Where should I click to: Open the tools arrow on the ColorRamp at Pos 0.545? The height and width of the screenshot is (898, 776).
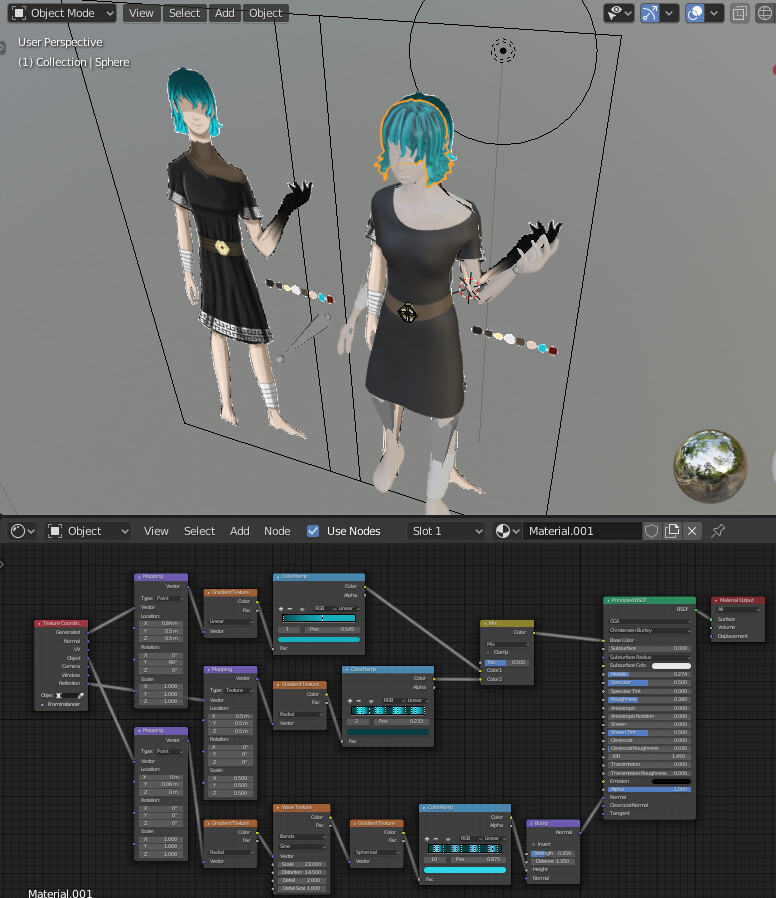coord(302,609)
